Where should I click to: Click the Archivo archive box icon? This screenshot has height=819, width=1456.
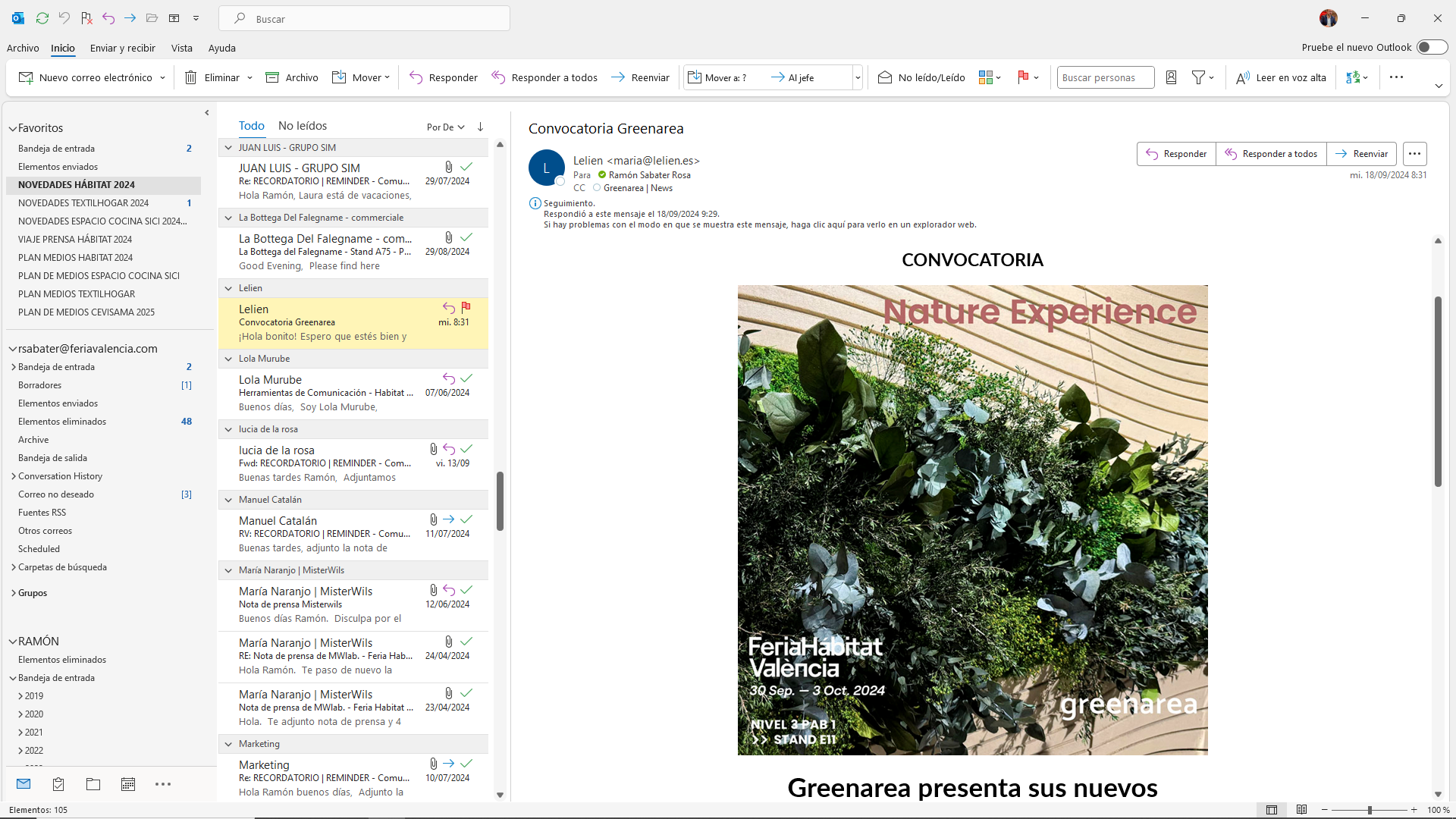click(272, 77)
